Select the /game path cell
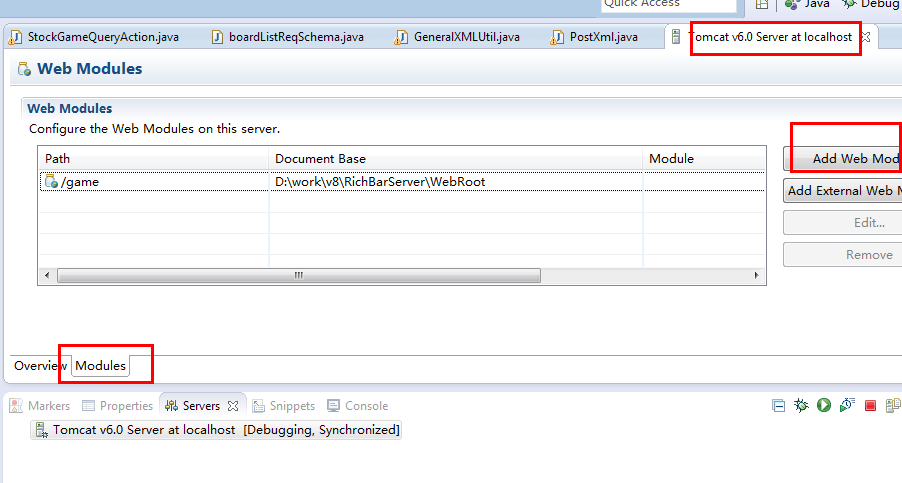The image size is (902, 483). tap(154, 182)
